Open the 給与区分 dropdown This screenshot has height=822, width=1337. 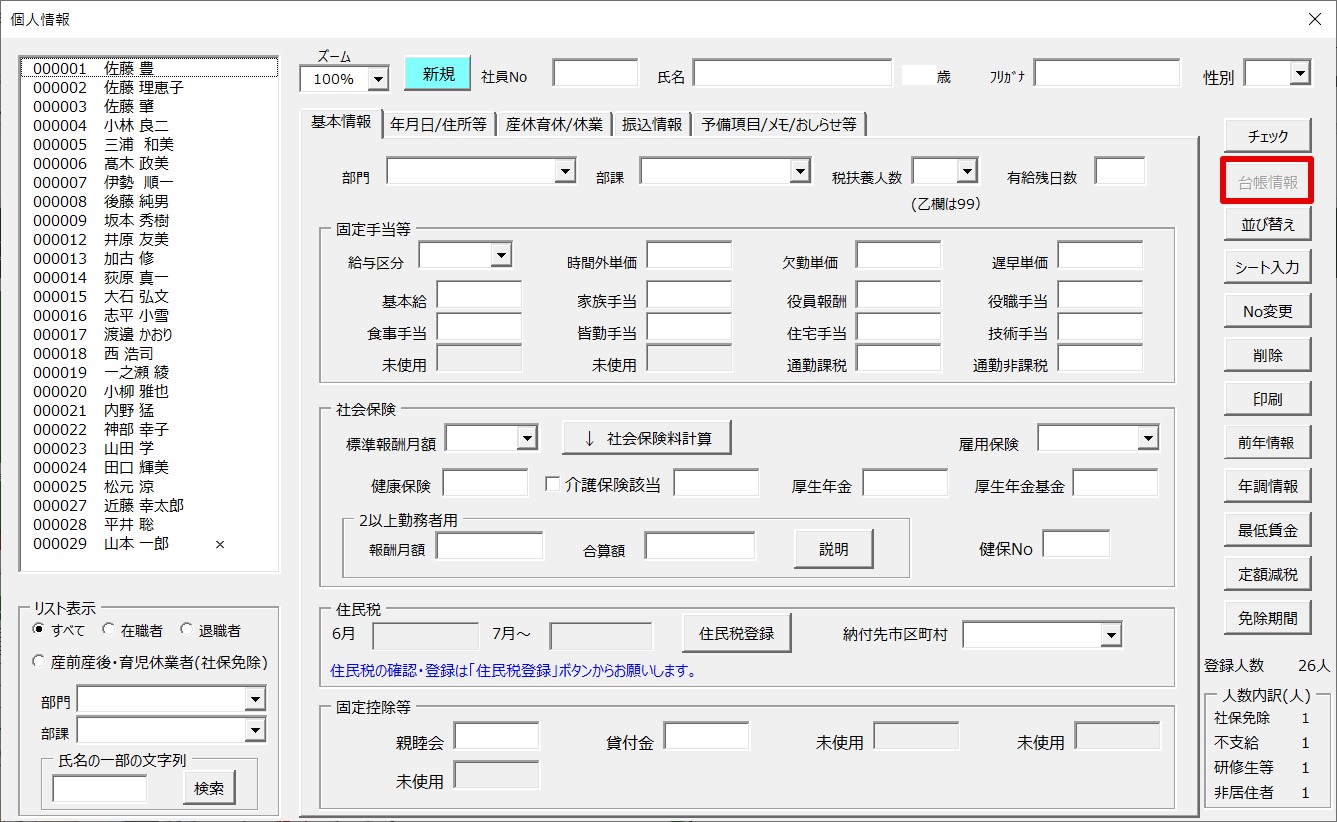pos(501,256)
